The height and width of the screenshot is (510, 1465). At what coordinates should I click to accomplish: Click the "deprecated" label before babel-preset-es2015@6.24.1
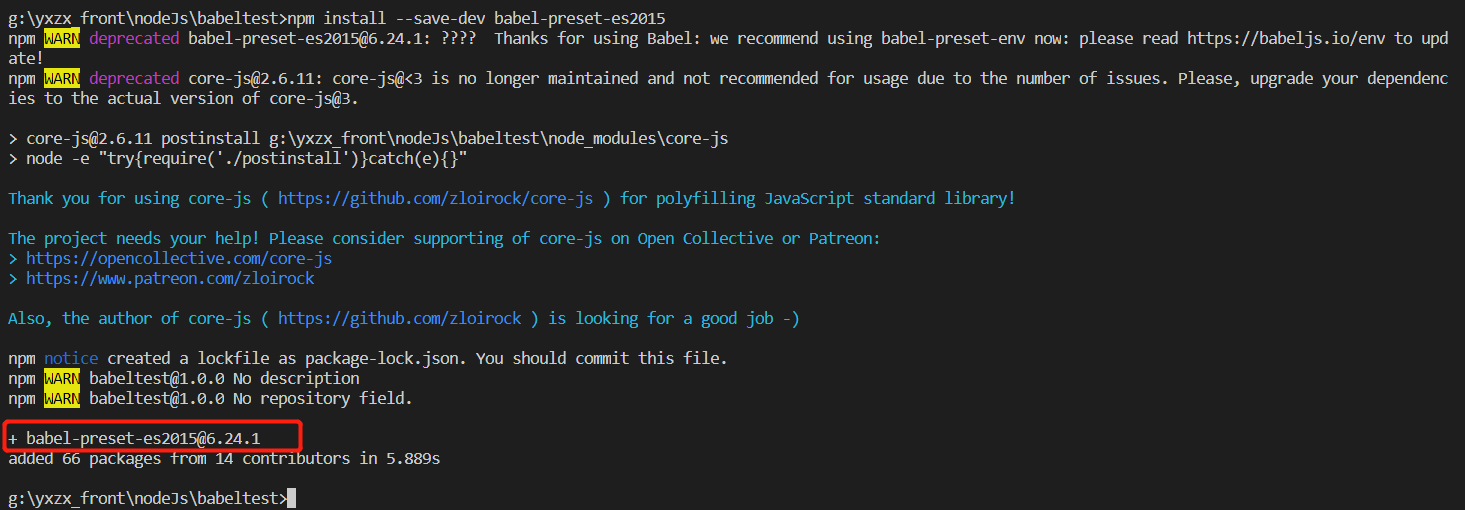134,38
